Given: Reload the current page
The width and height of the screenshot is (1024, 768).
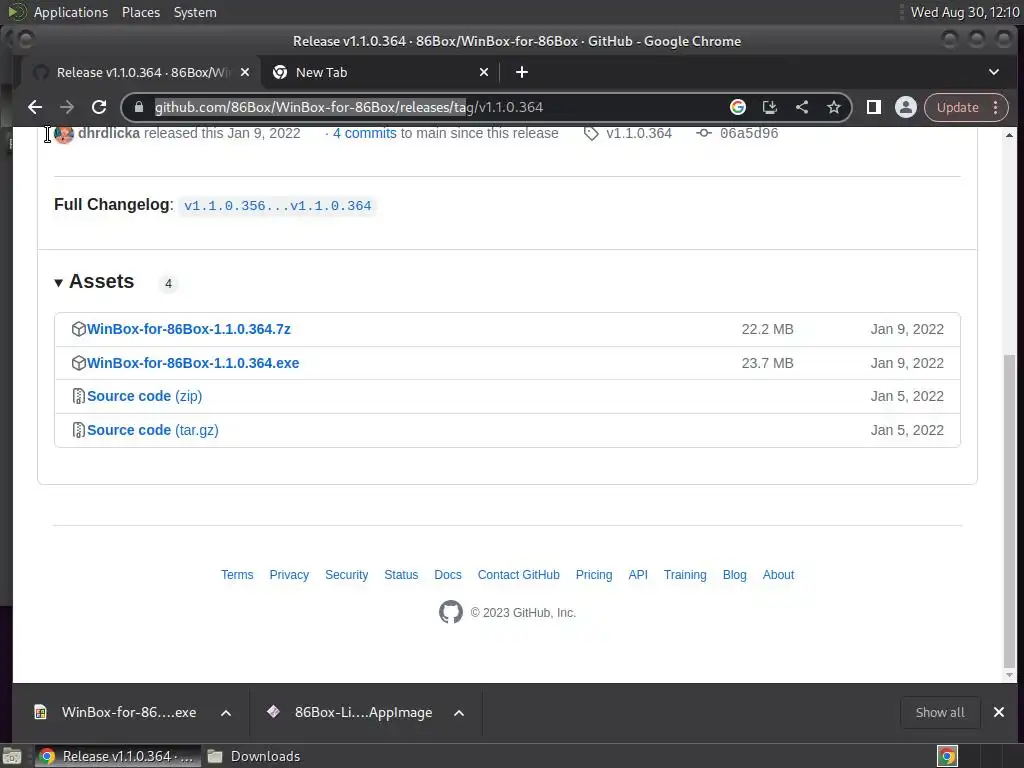Looking at the screenshot, I should (x=99, y=107).
